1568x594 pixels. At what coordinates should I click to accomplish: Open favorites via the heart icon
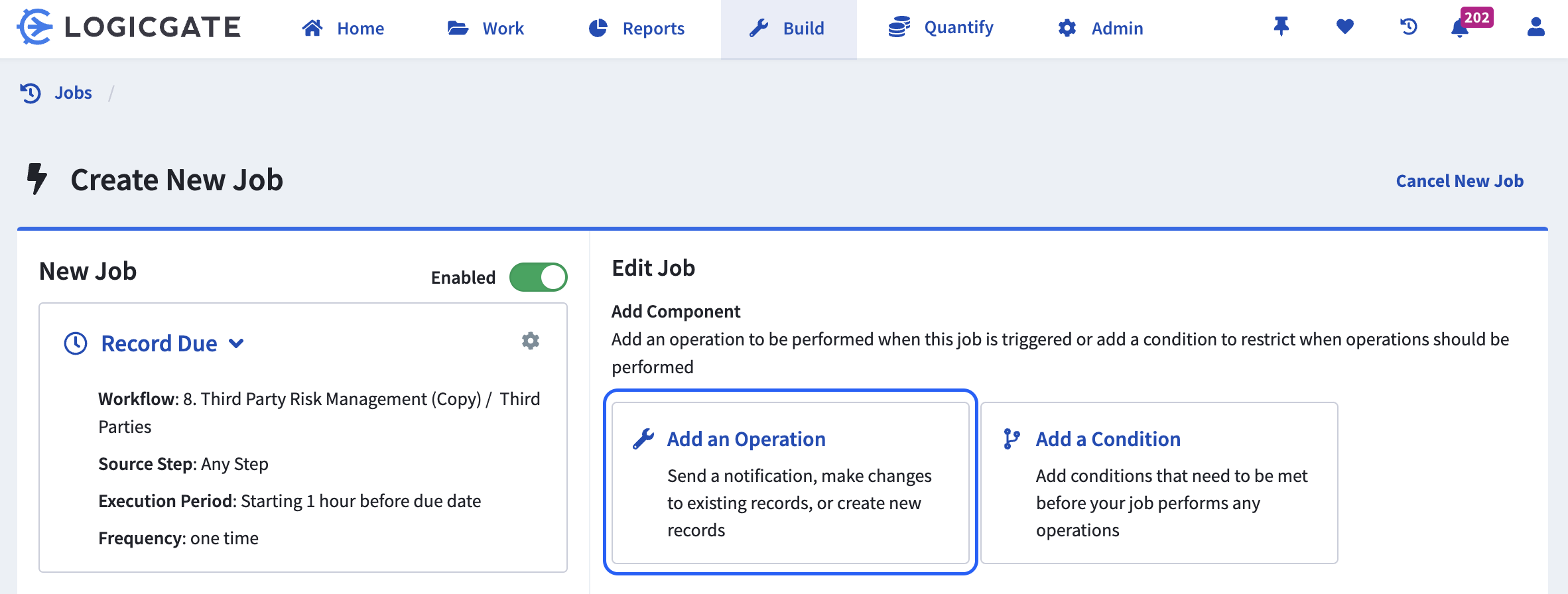point(1344,27)
